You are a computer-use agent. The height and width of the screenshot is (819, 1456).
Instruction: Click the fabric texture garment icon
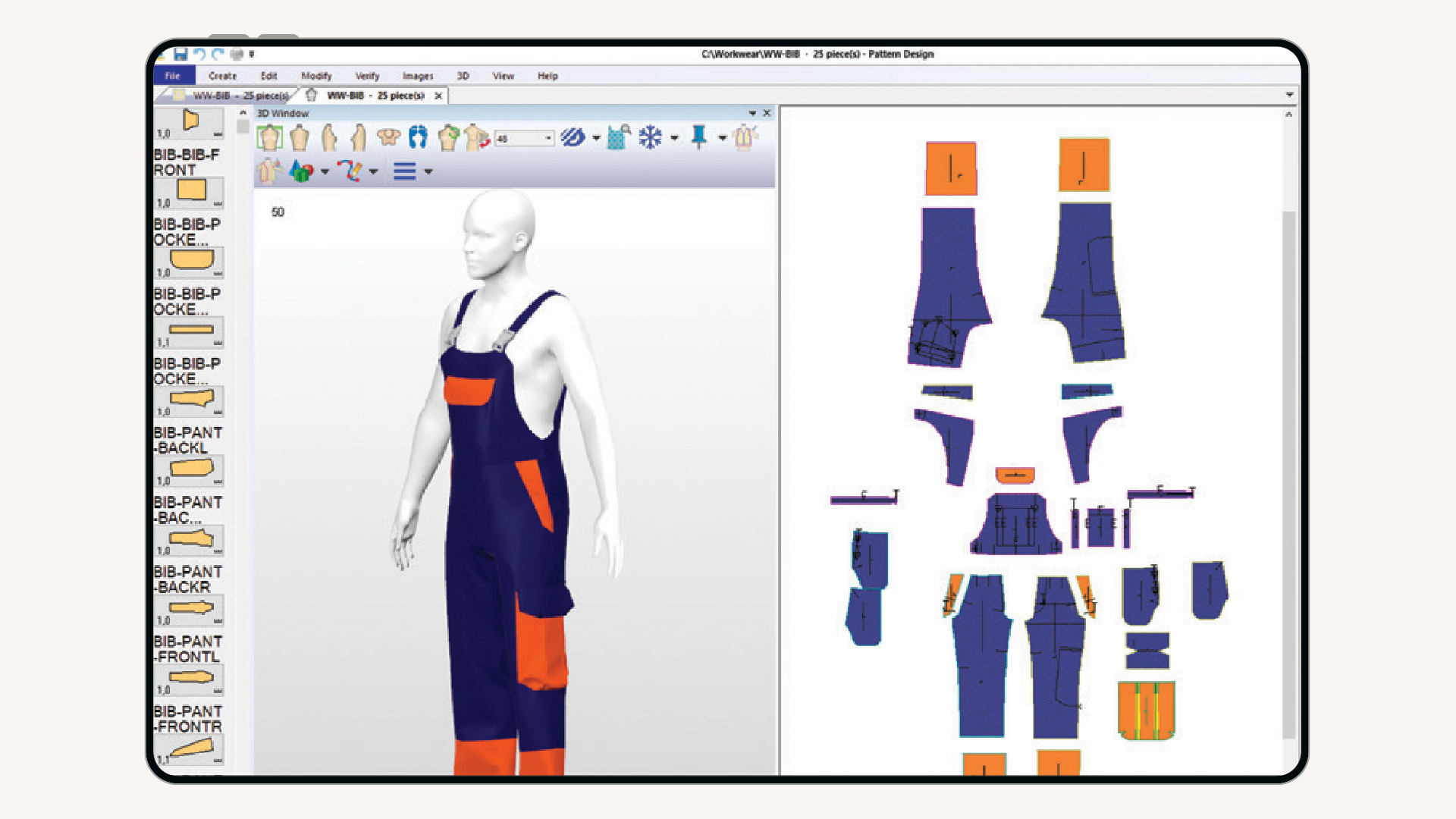click(x=616, y=139)
